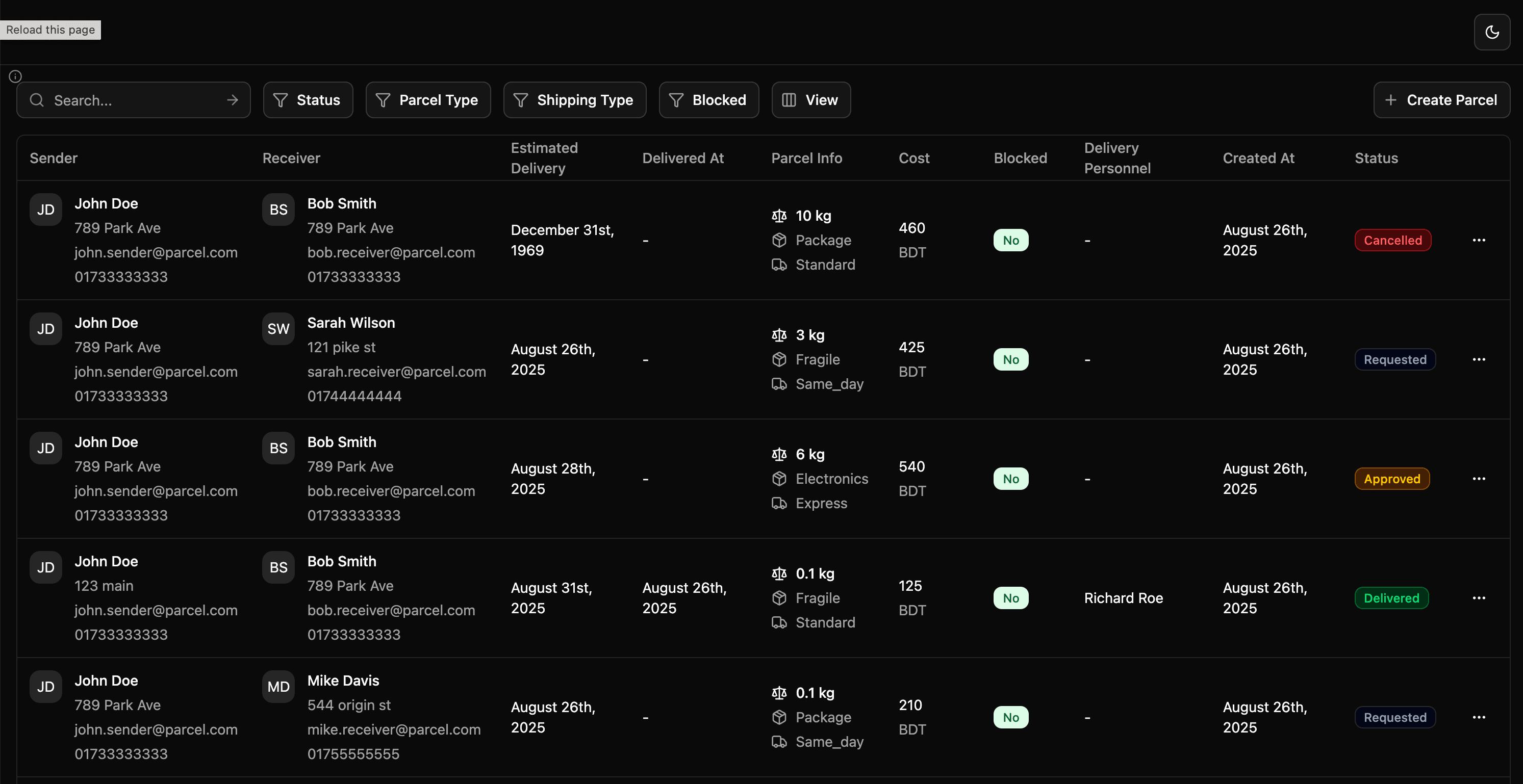This screenshot has height=784, width=1523.
Task: Click Sarah Wilson's SW avatar
Action: (x=278, y=328)
